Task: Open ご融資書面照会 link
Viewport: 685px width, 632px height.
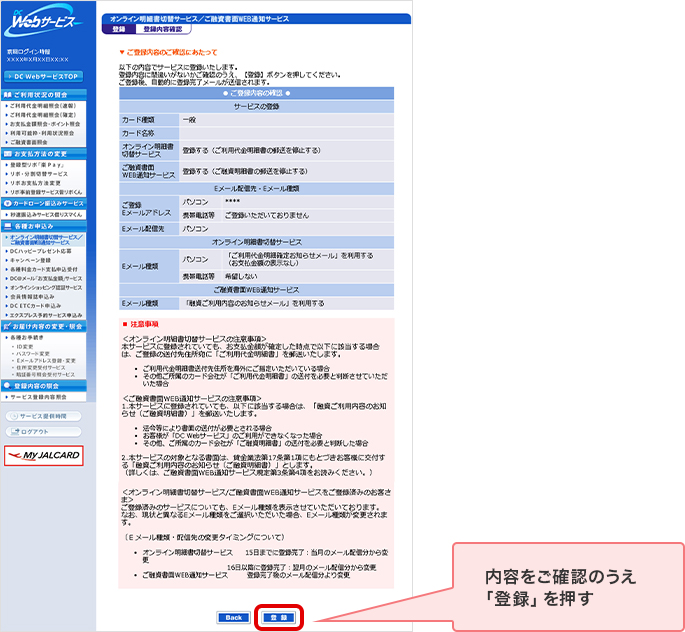Action: click(28, 142)
